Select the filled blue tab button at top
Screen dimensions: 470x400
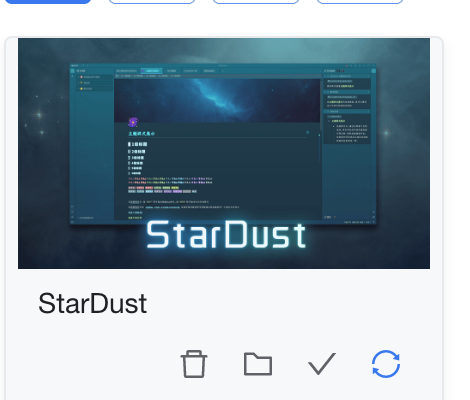click(x=48, y=1)
